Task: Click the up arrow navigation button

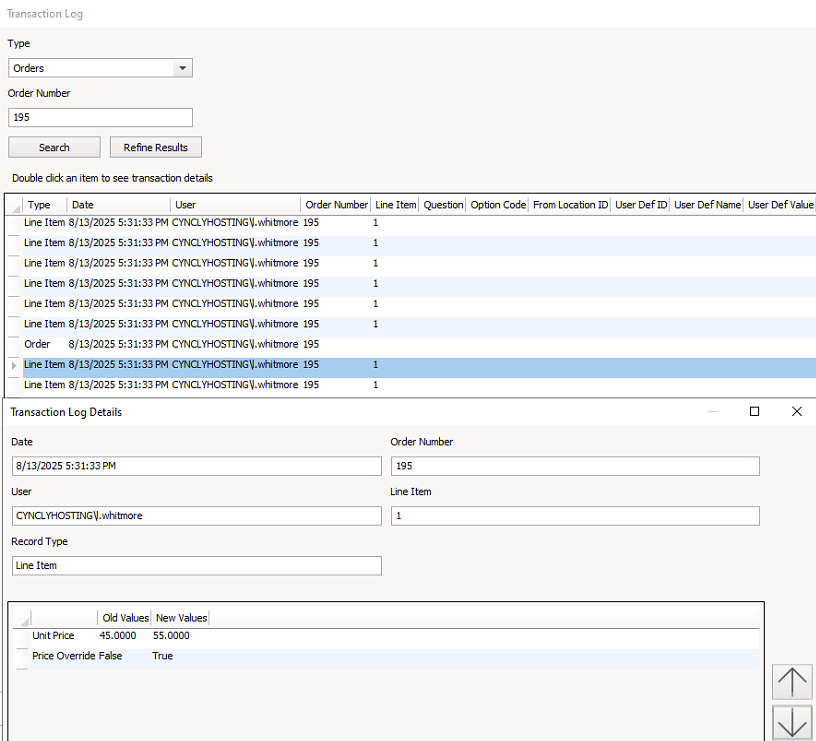Action: tap(792, 682)
